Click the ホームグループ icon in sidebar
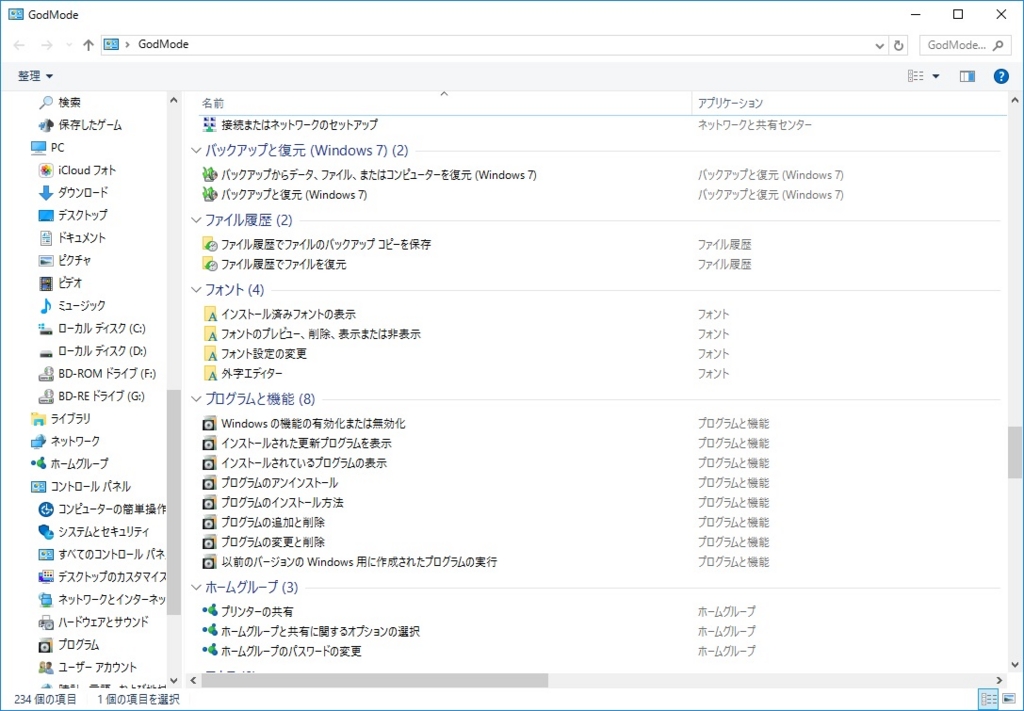Image resolution: width=1024 pixels, height=711 pixels. [x=39, y=464]
